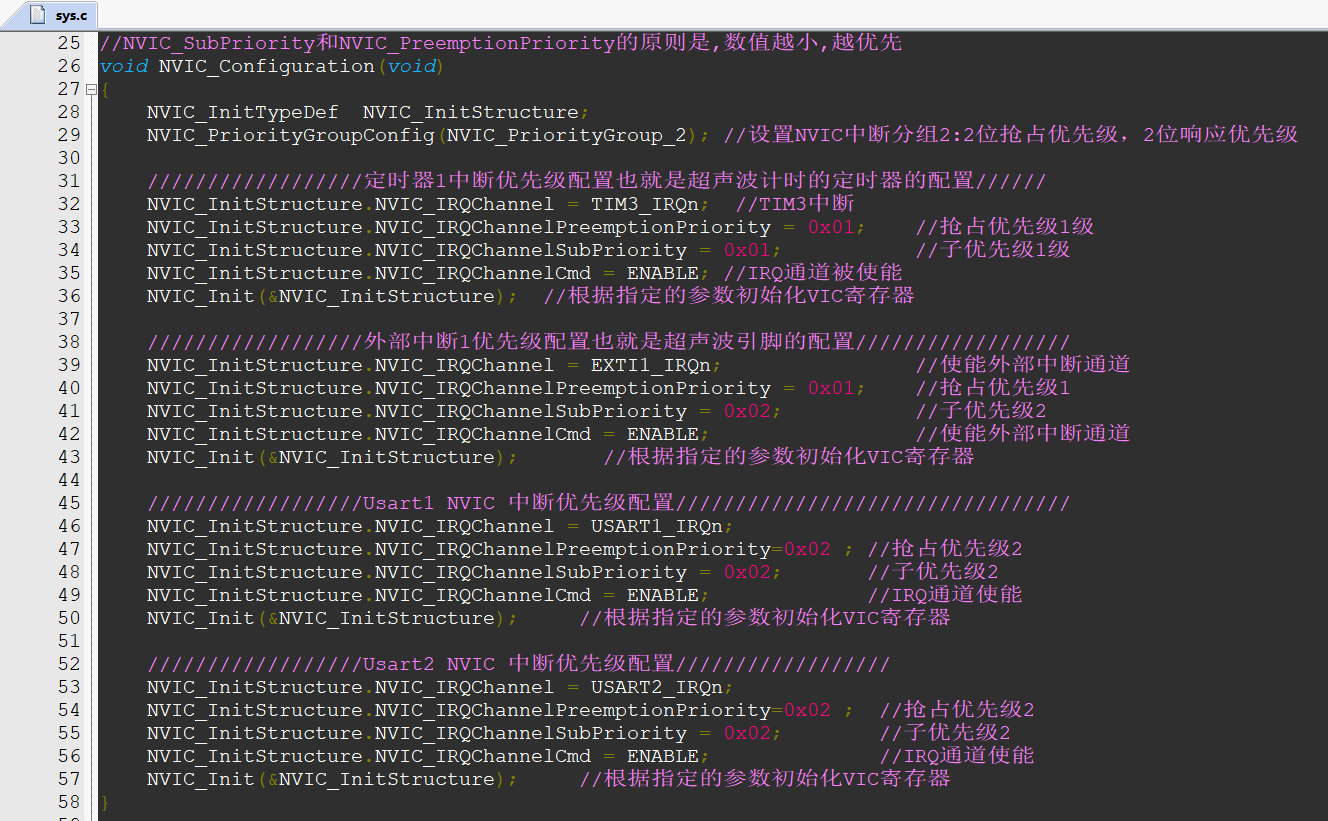The width and height of the screenshot is (1328, 821).
Task: Click the 0x02 value on line 54
Action: click(x=807, y=710)
